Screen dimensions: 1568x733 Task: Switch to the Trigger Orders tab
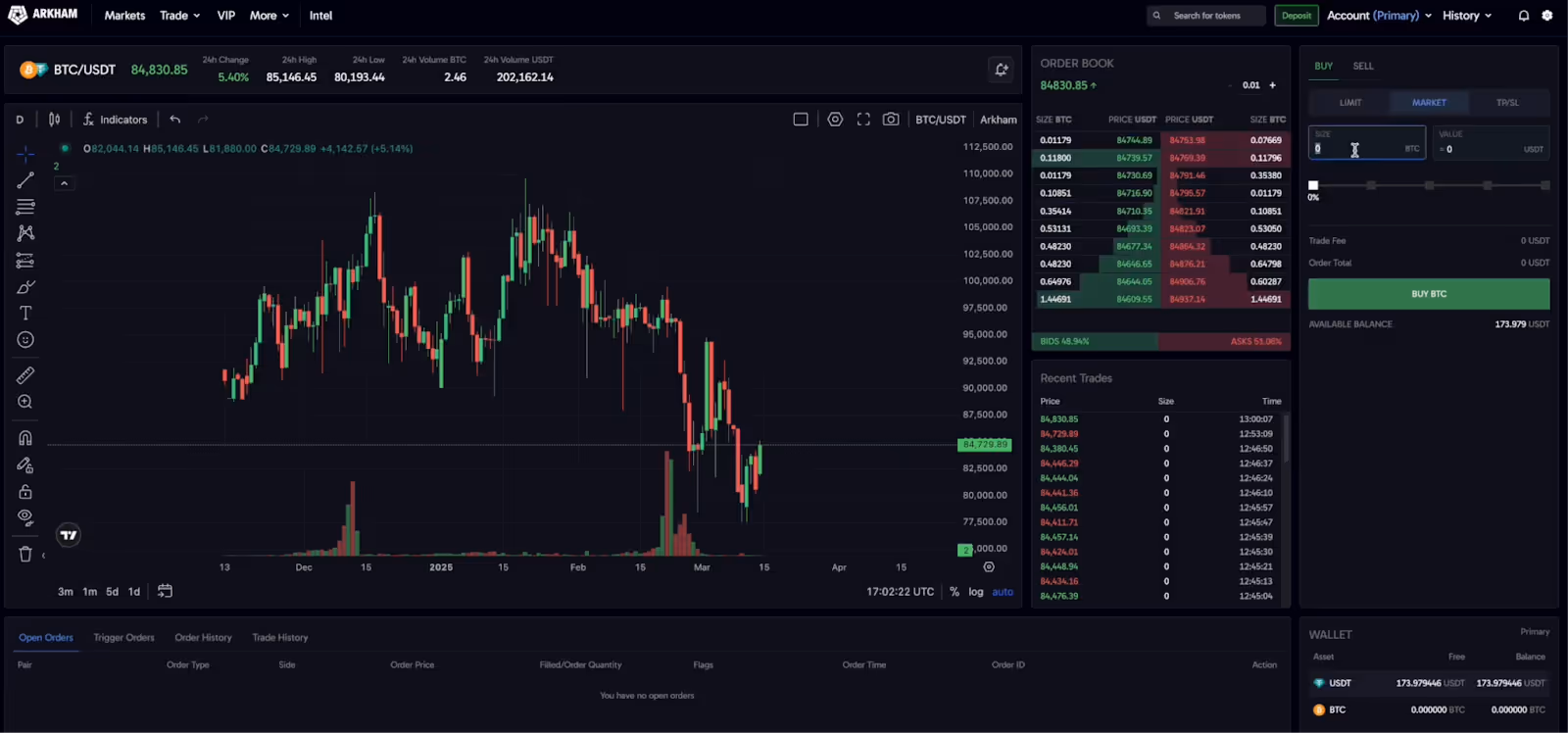click(123, 638)
